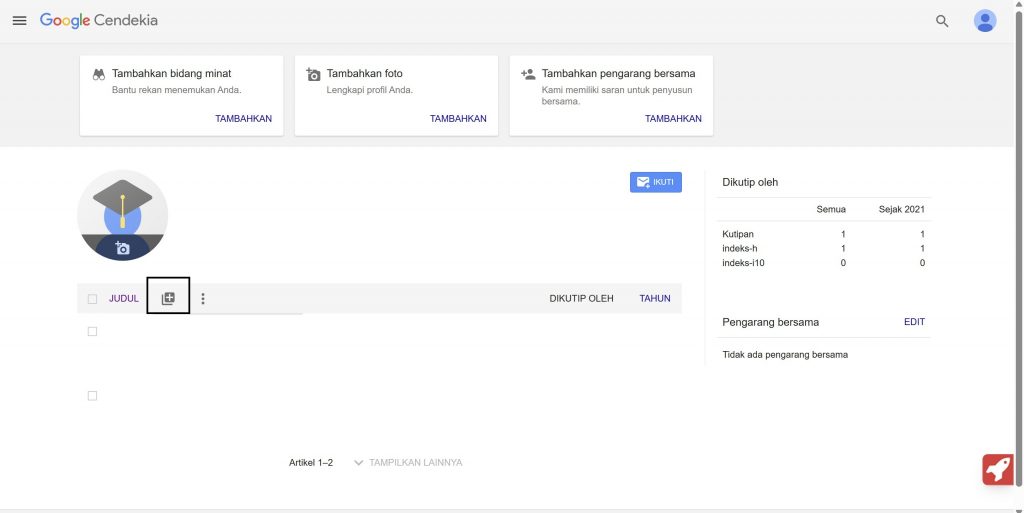The height and width of the screenshot is (513, 1024).
Task: Open the account avatar in header
Action: point(984,21)
